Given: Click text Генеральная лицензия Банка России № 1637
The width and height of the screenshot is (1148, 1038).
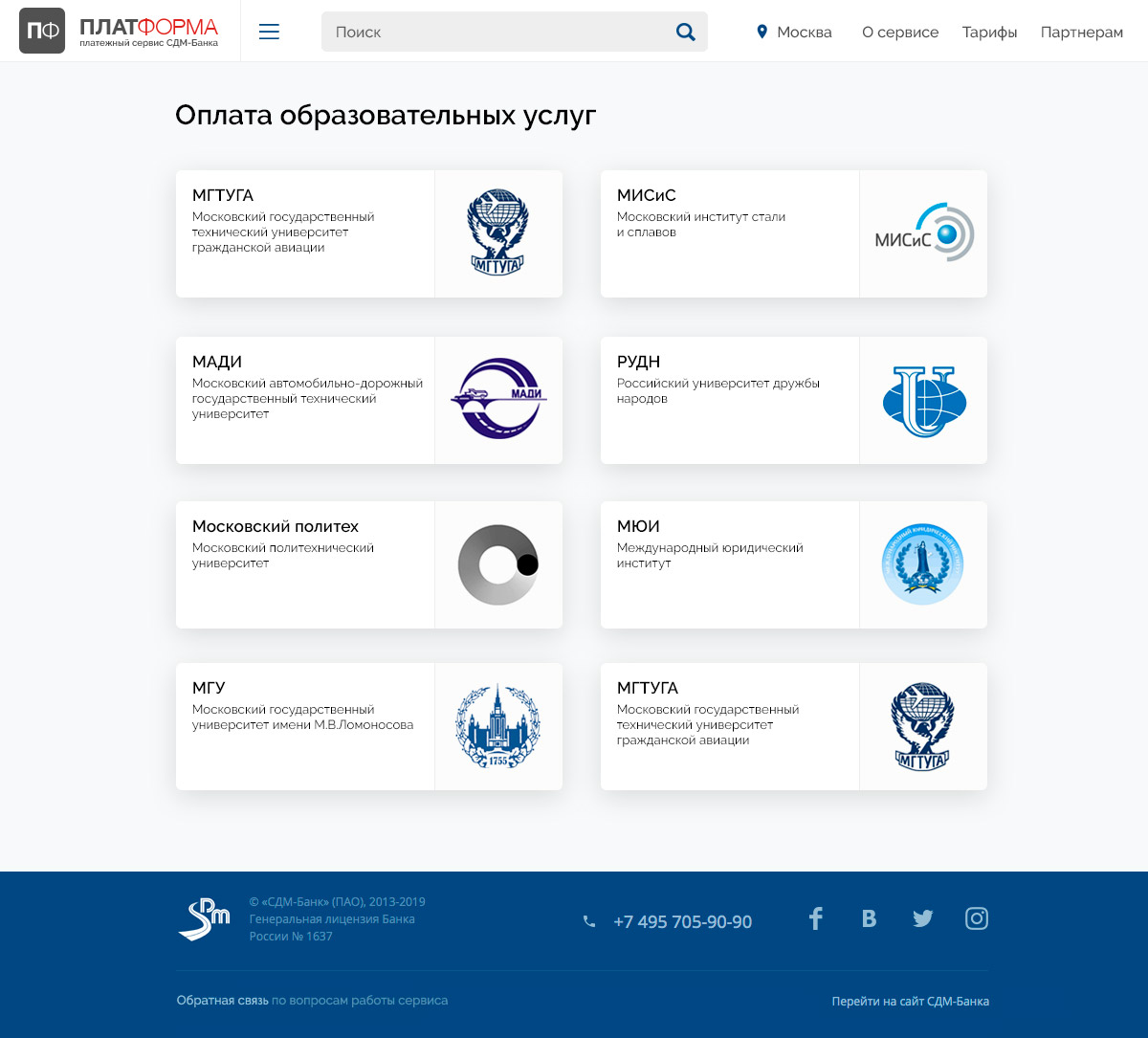Looking at the screenshot, I should (332, 927).
